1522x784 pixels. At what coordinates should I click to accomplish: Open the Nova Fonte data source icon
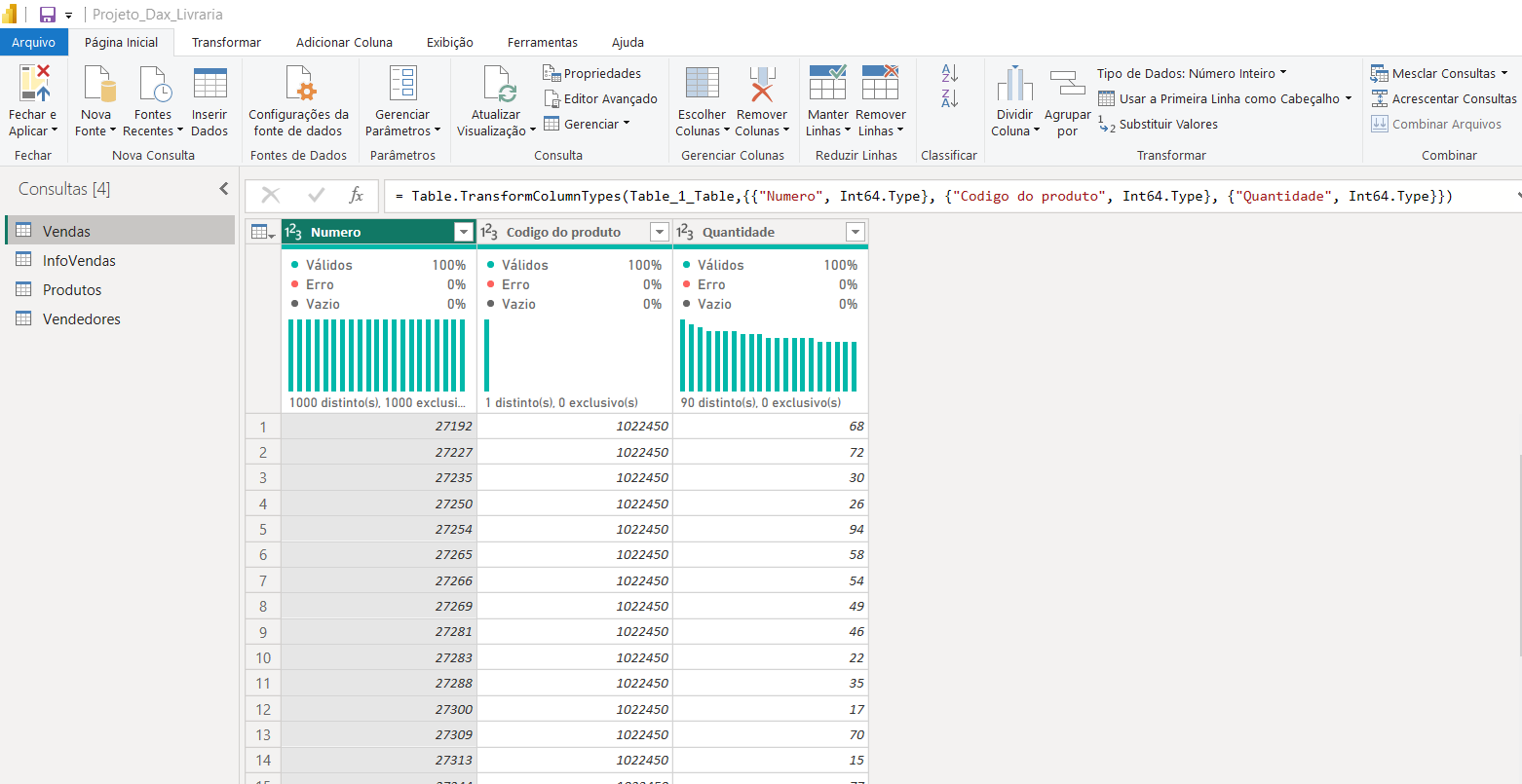[97, 84]
